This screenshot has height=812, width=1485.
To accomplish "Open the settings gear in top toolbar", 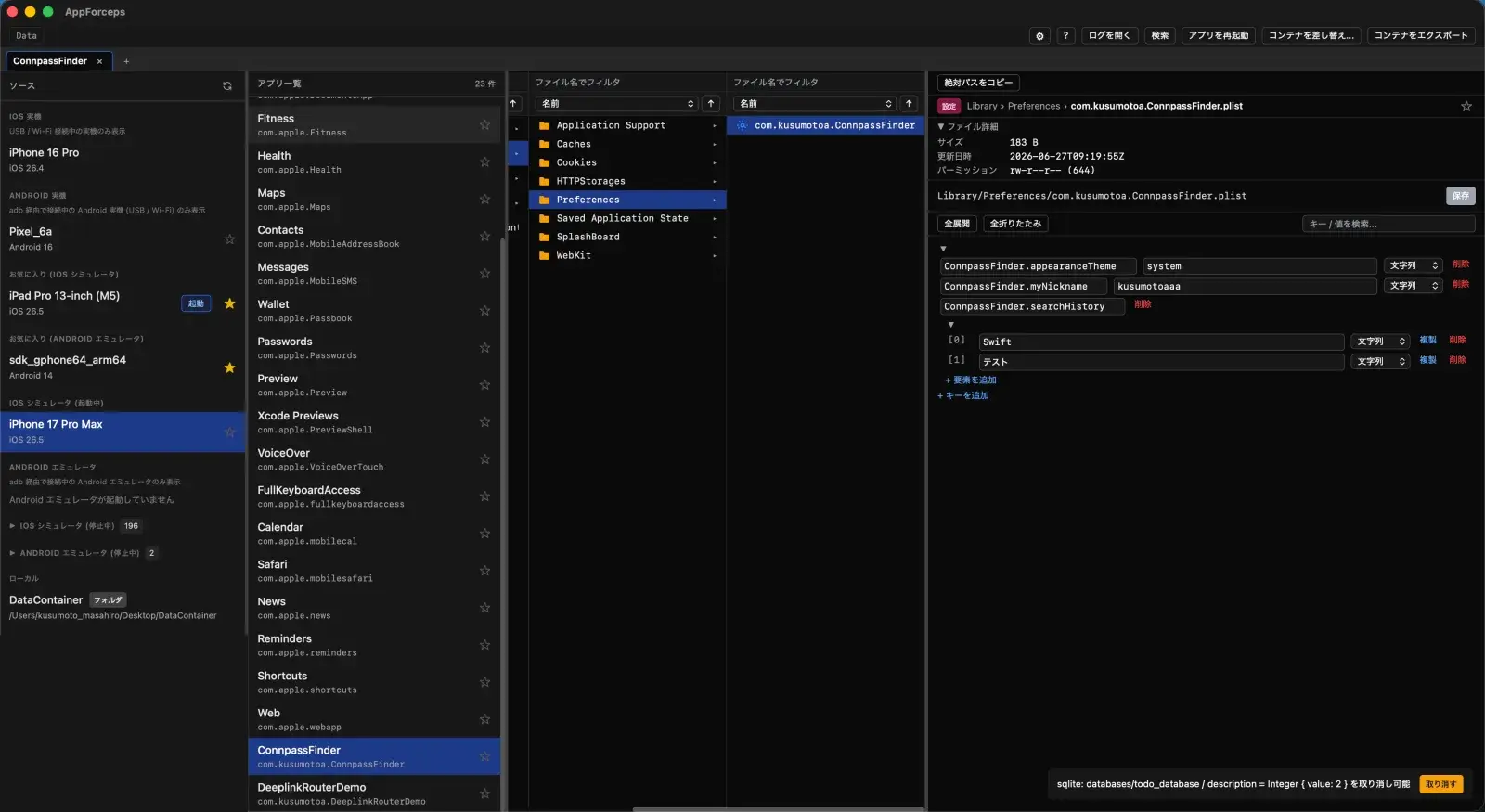I will point(1039,35).
